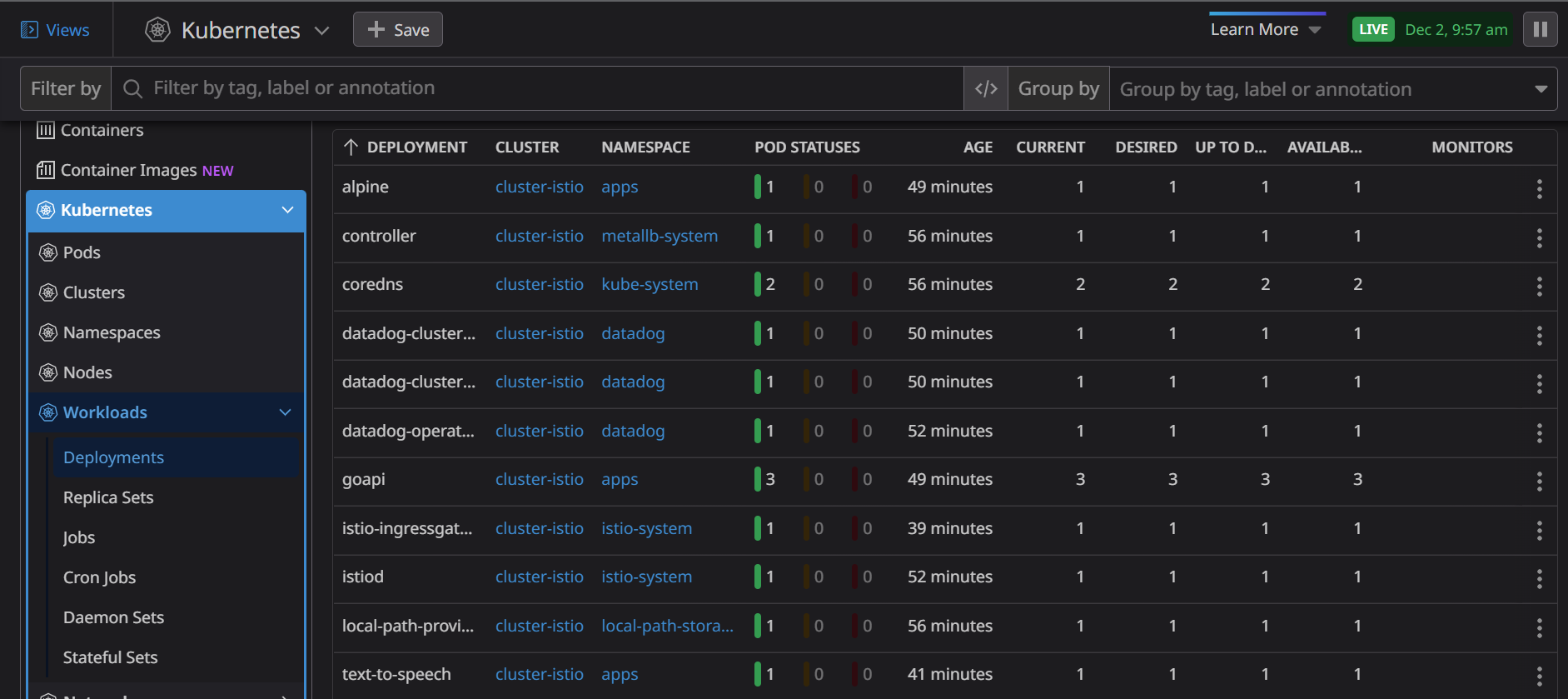Click the search magnifier icon
The width and height of the screenshot is (1568, 699).
(132, 88)
